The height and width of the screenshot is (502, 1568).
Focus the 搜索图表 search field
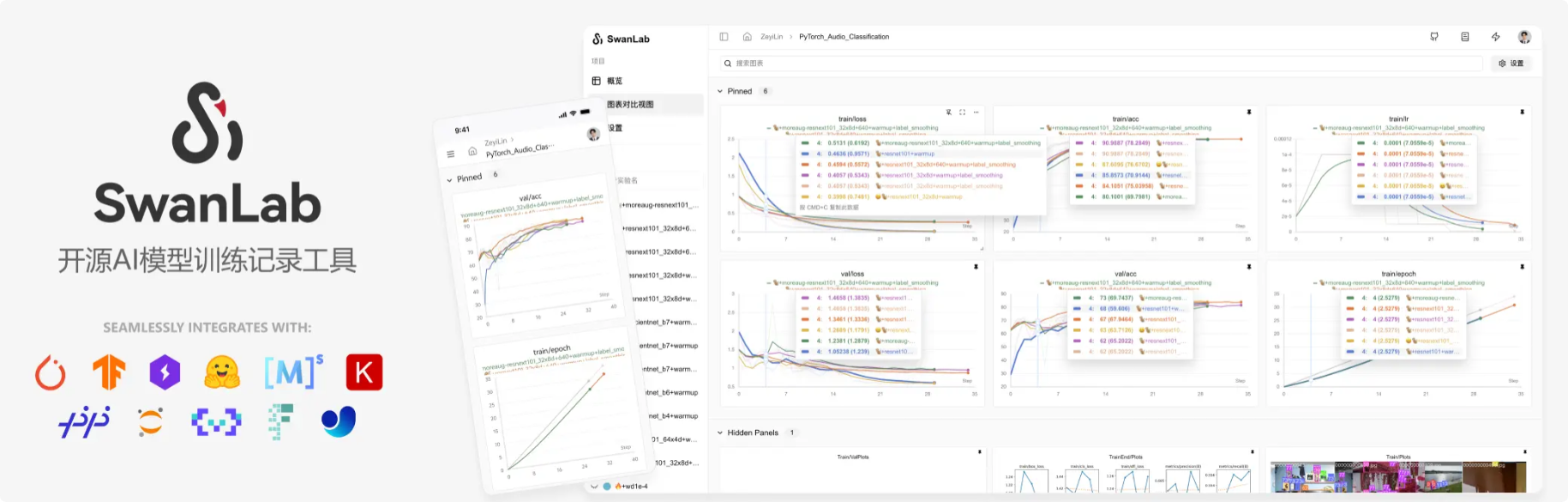[1102, 64]
